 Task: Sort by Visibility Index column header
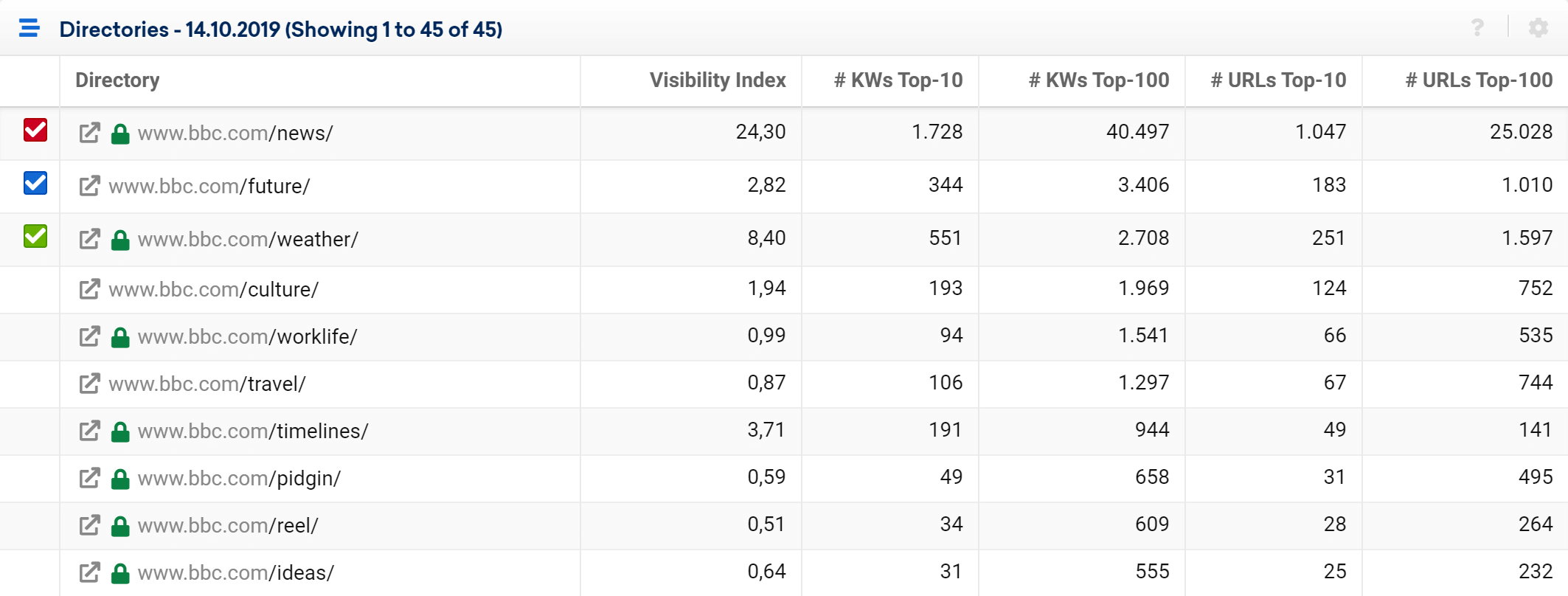[x=718, y=80]
